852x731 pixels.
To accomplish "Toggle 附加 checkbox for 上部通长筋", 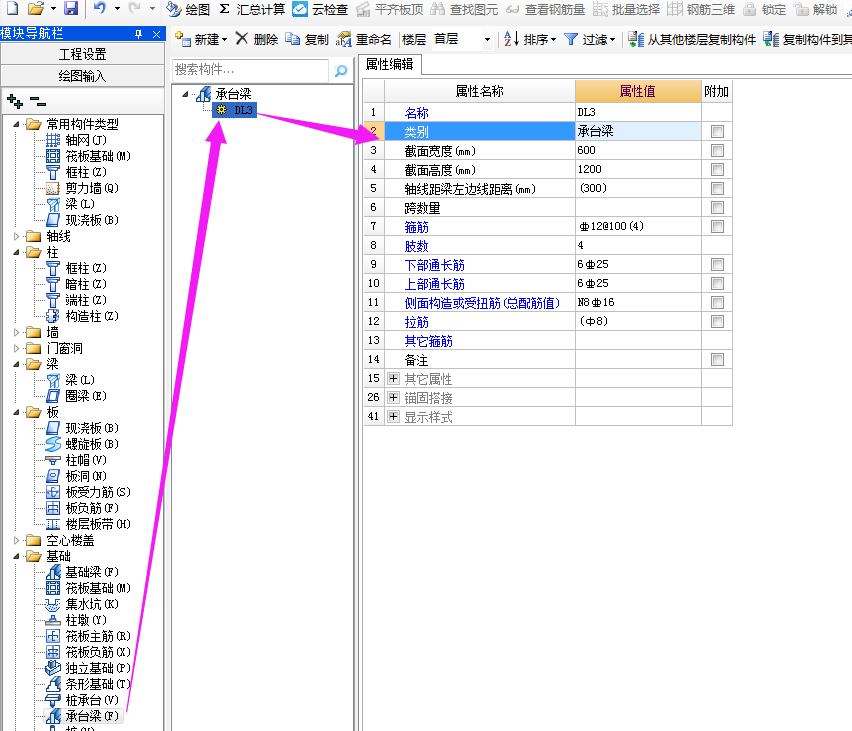I will pyautogui.click(x=717, y=283).
